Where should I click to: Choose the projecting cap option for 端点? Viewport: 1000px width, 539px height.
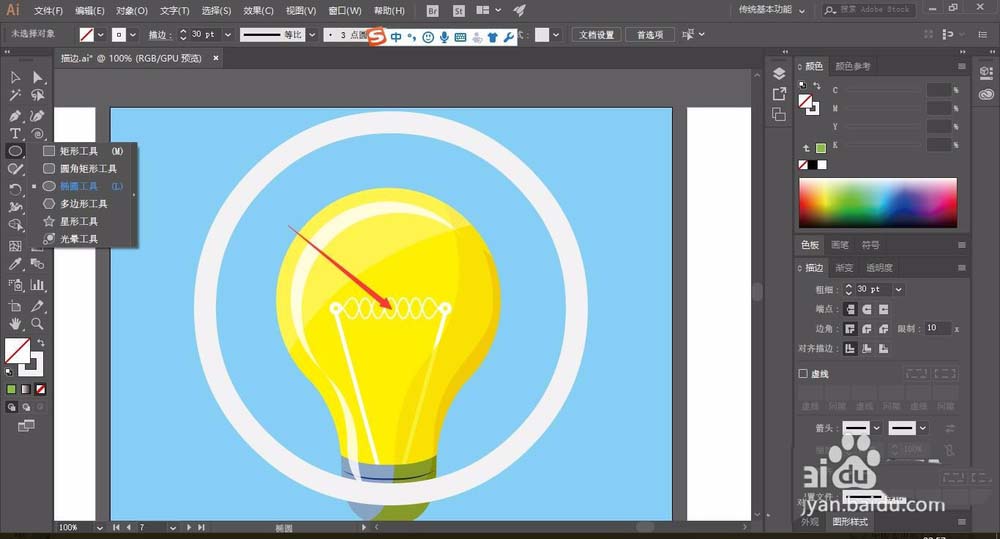tap(883, 309)
